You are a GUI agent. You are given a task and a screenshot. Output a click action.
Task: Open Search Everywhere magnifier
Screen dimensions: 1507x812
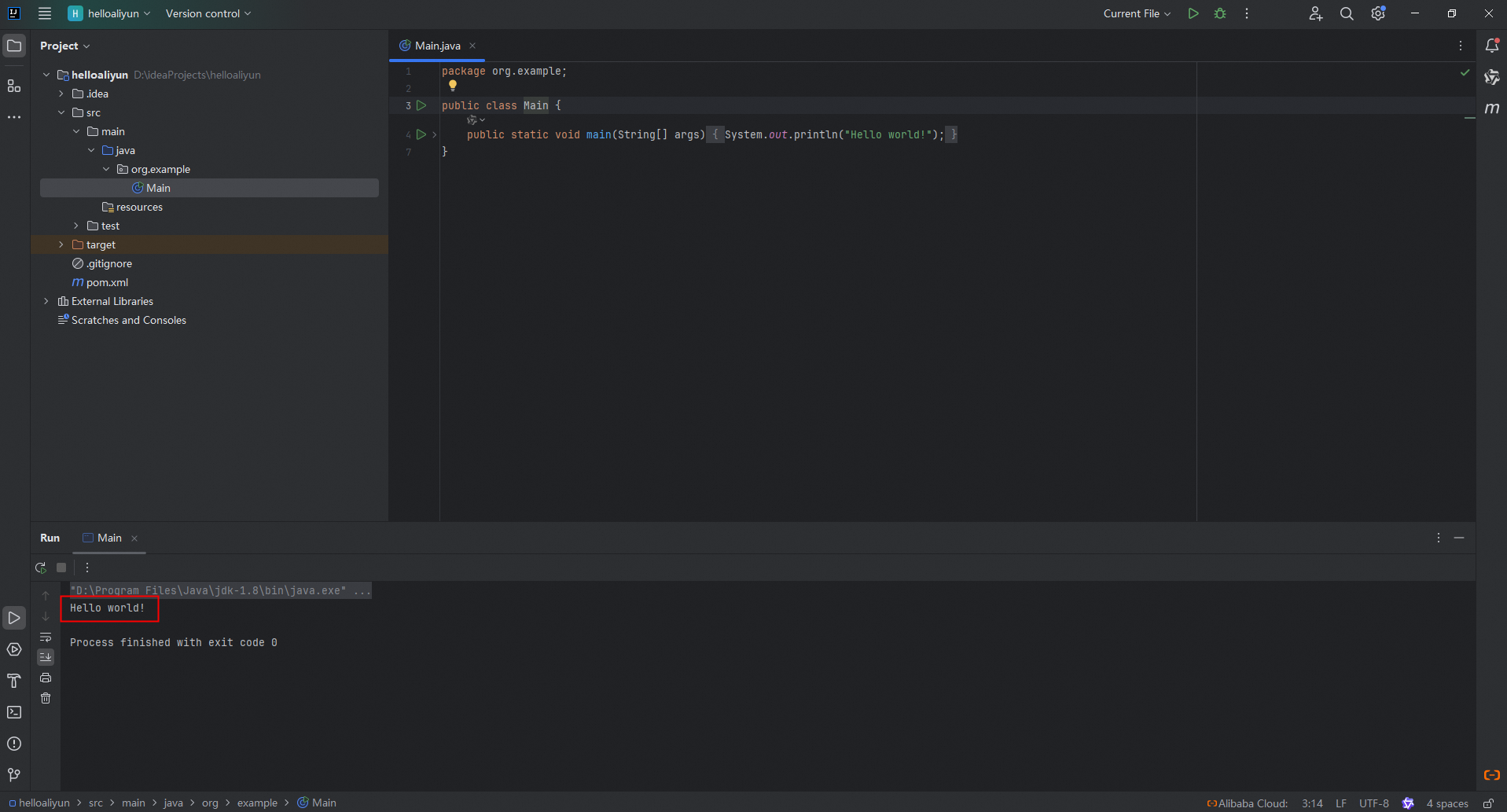click(x=1347, y=13)
